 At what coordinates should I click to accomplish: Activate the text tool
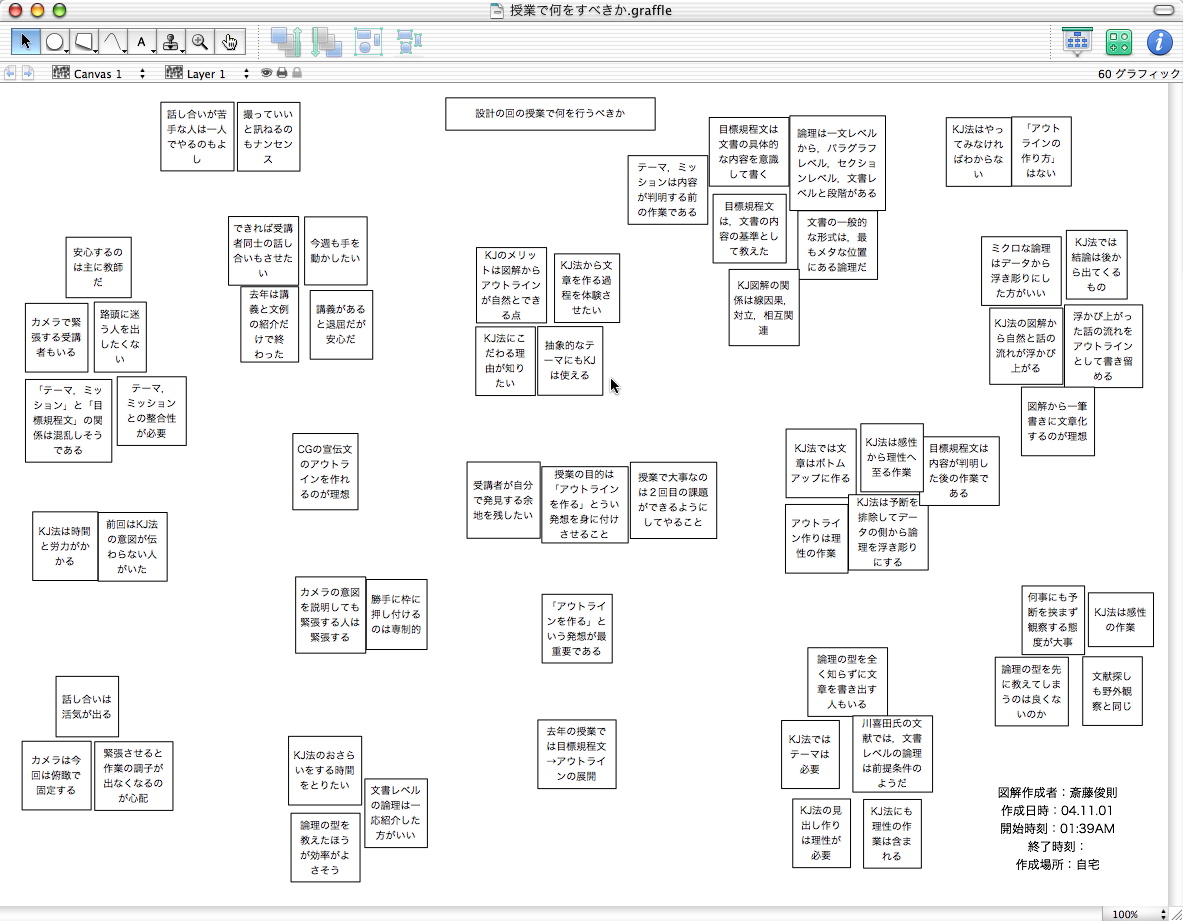pos(142,42)
